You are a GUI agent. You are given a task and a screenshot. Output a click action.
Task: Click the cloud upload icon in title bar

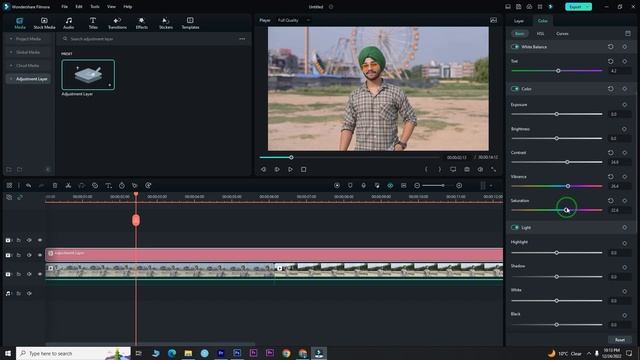click(x=529, y=7)
